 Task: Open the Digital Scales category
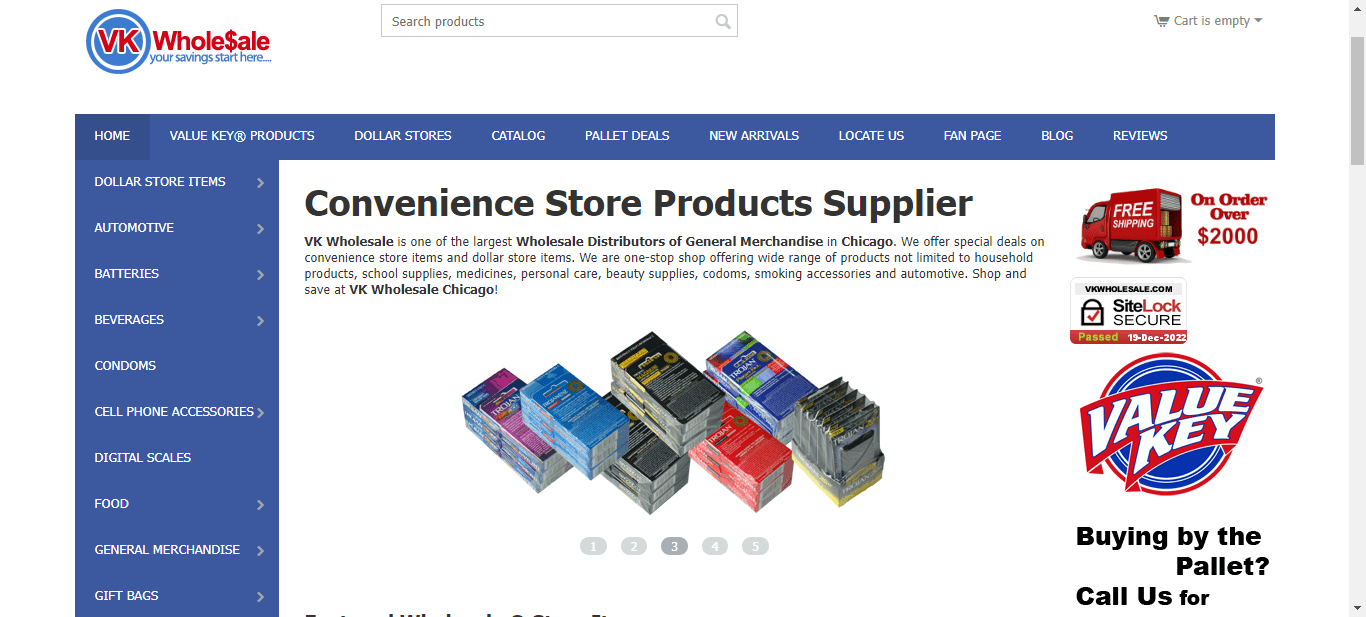[x=143, y=458]
